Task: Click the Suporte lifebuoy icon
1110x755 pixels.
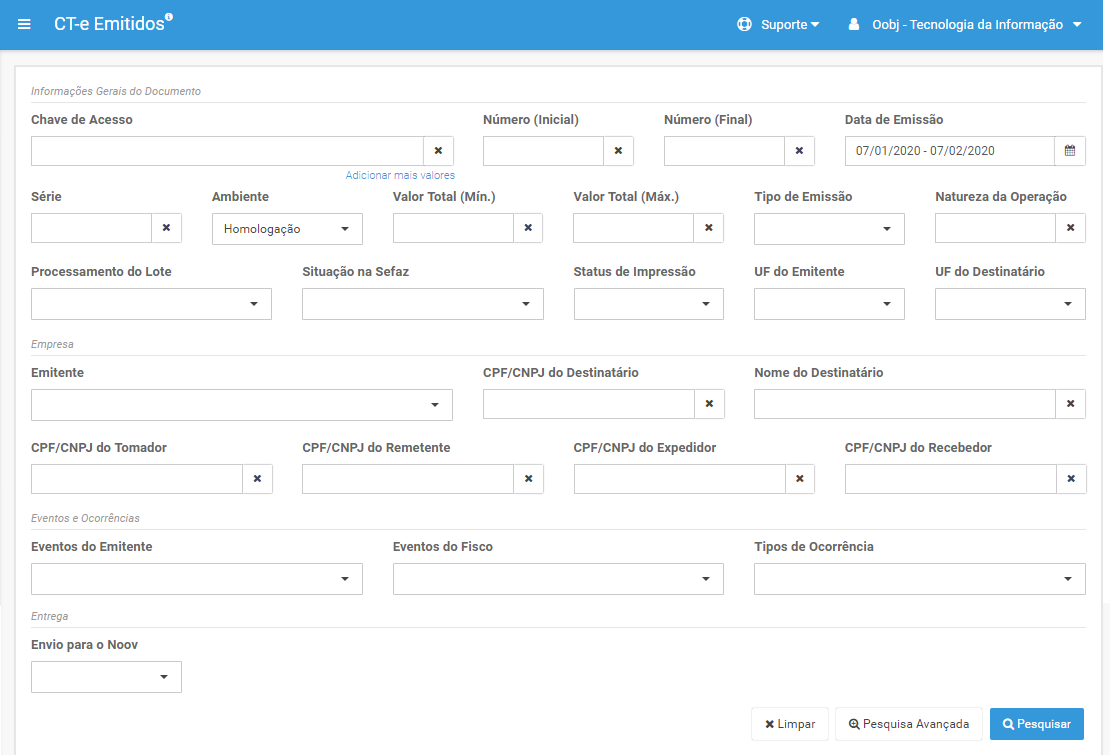Action: 744,25
